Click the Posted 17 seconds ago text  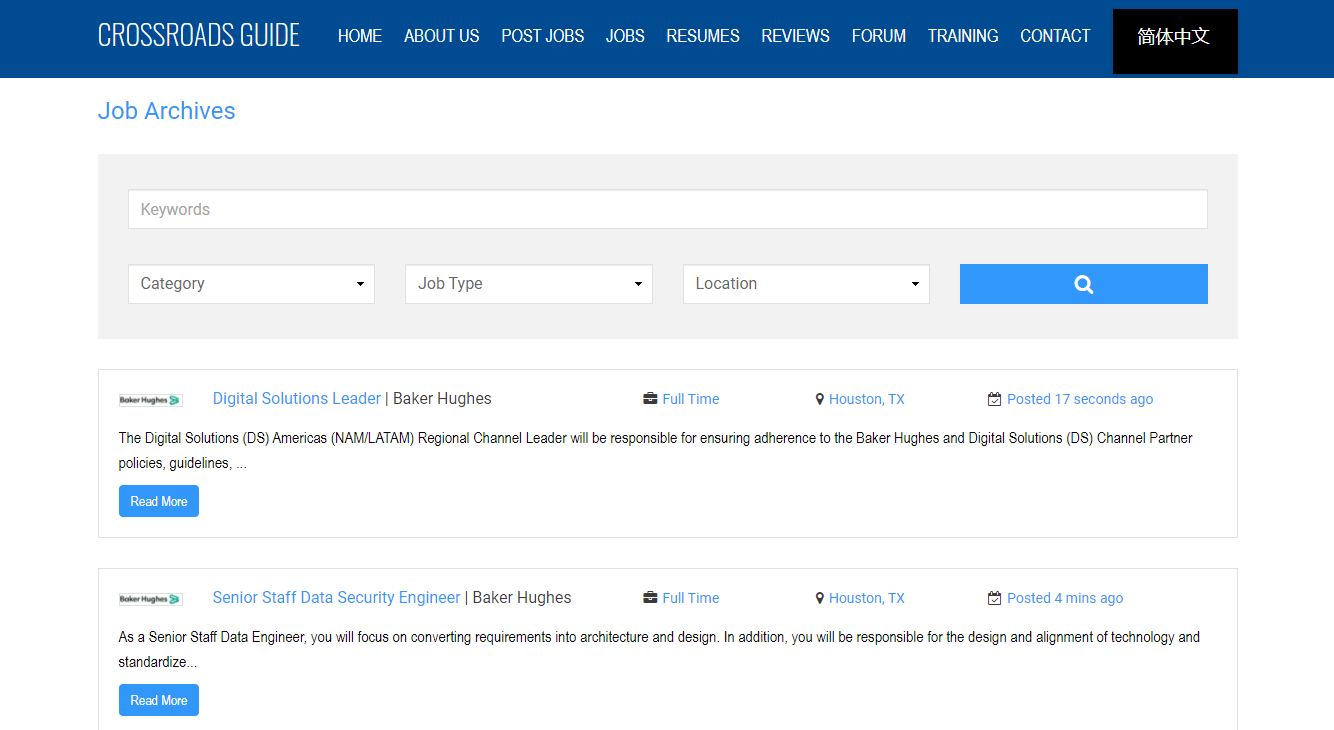coord(1080,399)
